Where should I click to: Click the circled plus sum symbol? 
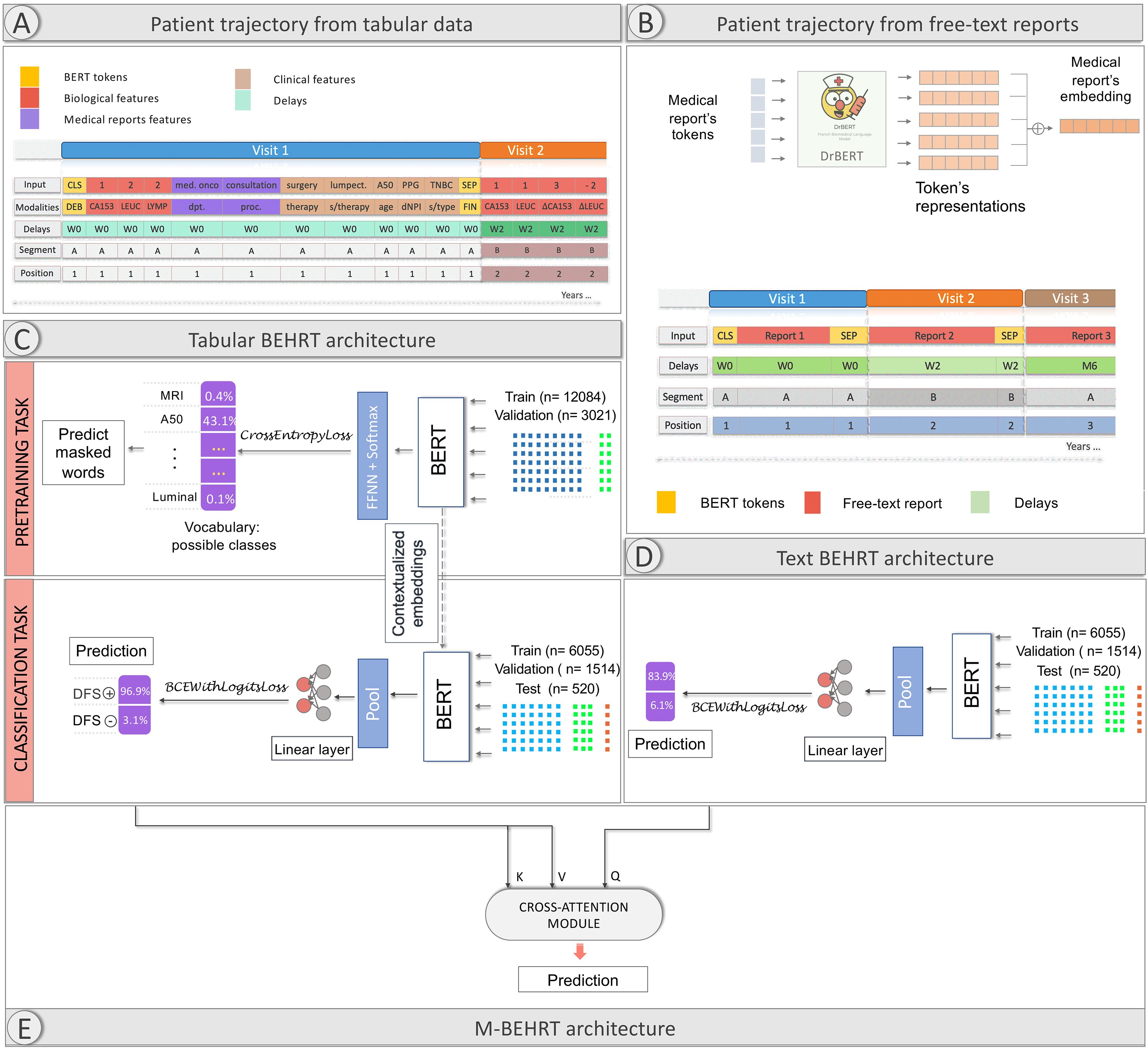pos(1038,129)
